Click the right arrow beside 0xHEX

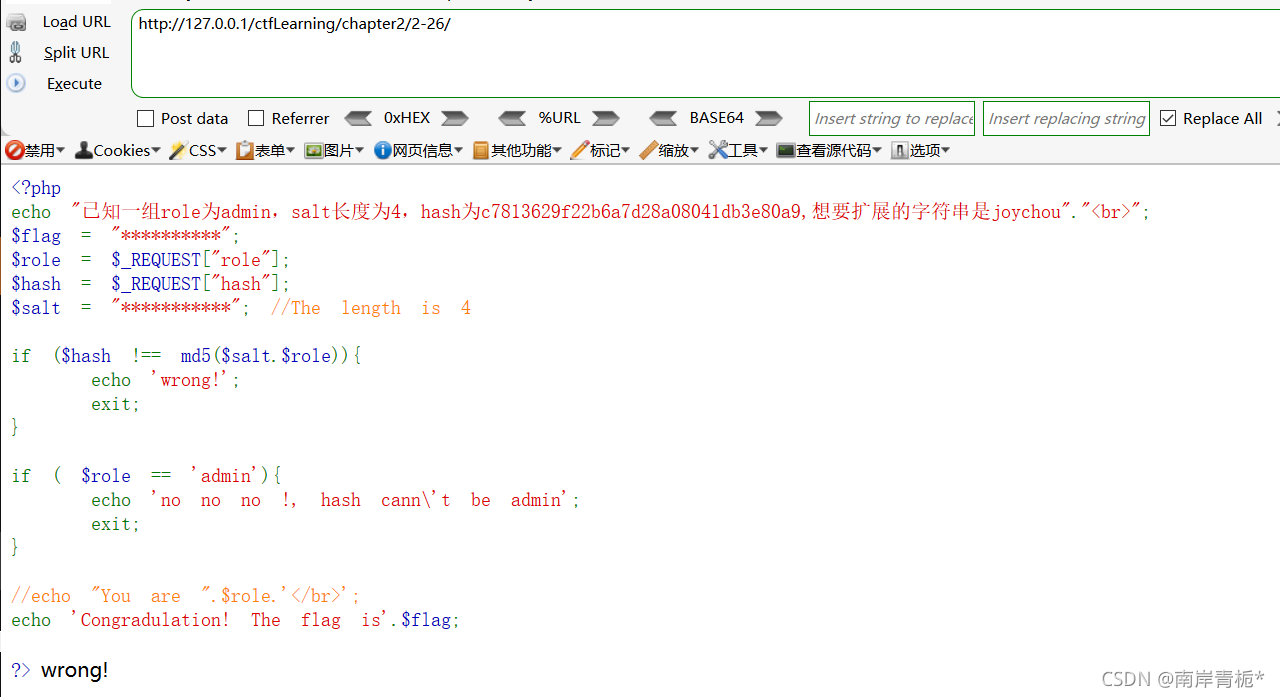[x=455, y=118]
